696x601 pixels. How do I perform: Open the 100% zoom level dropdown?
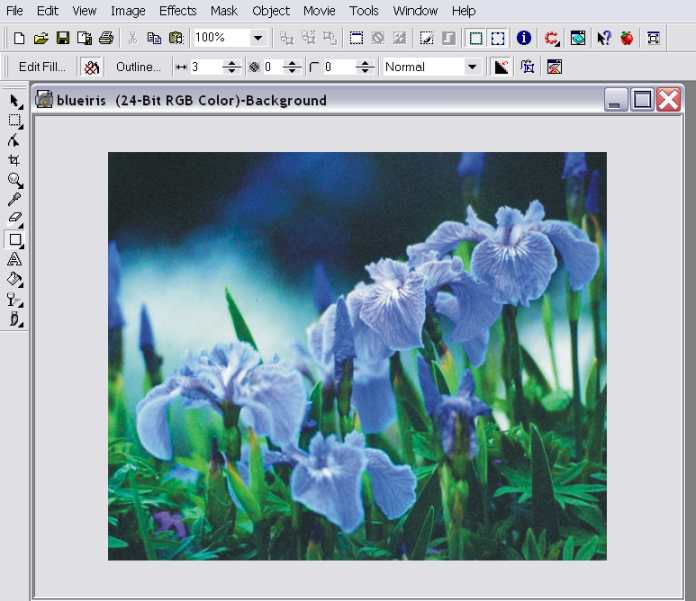[x=258, y=38]
